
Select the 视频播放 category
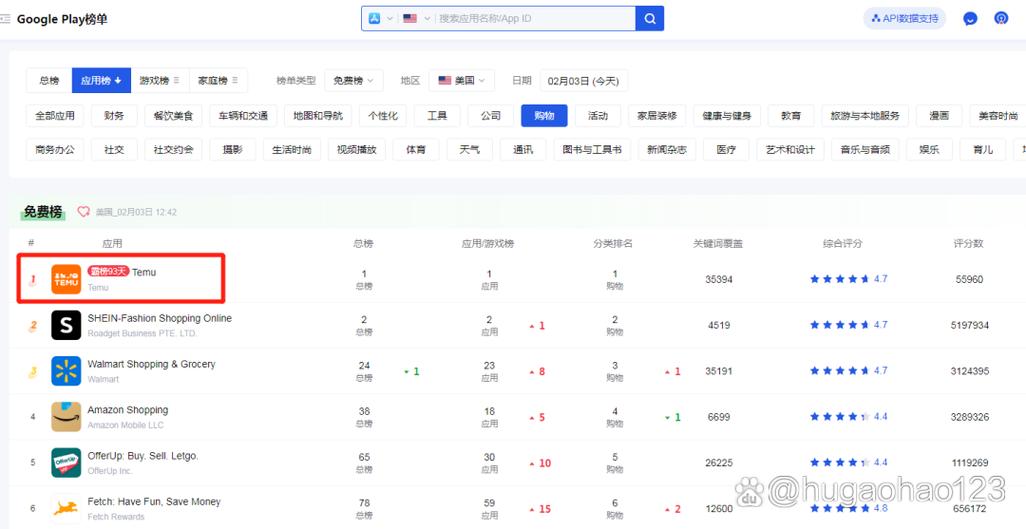pyautogui.click(x=357, y=150)
